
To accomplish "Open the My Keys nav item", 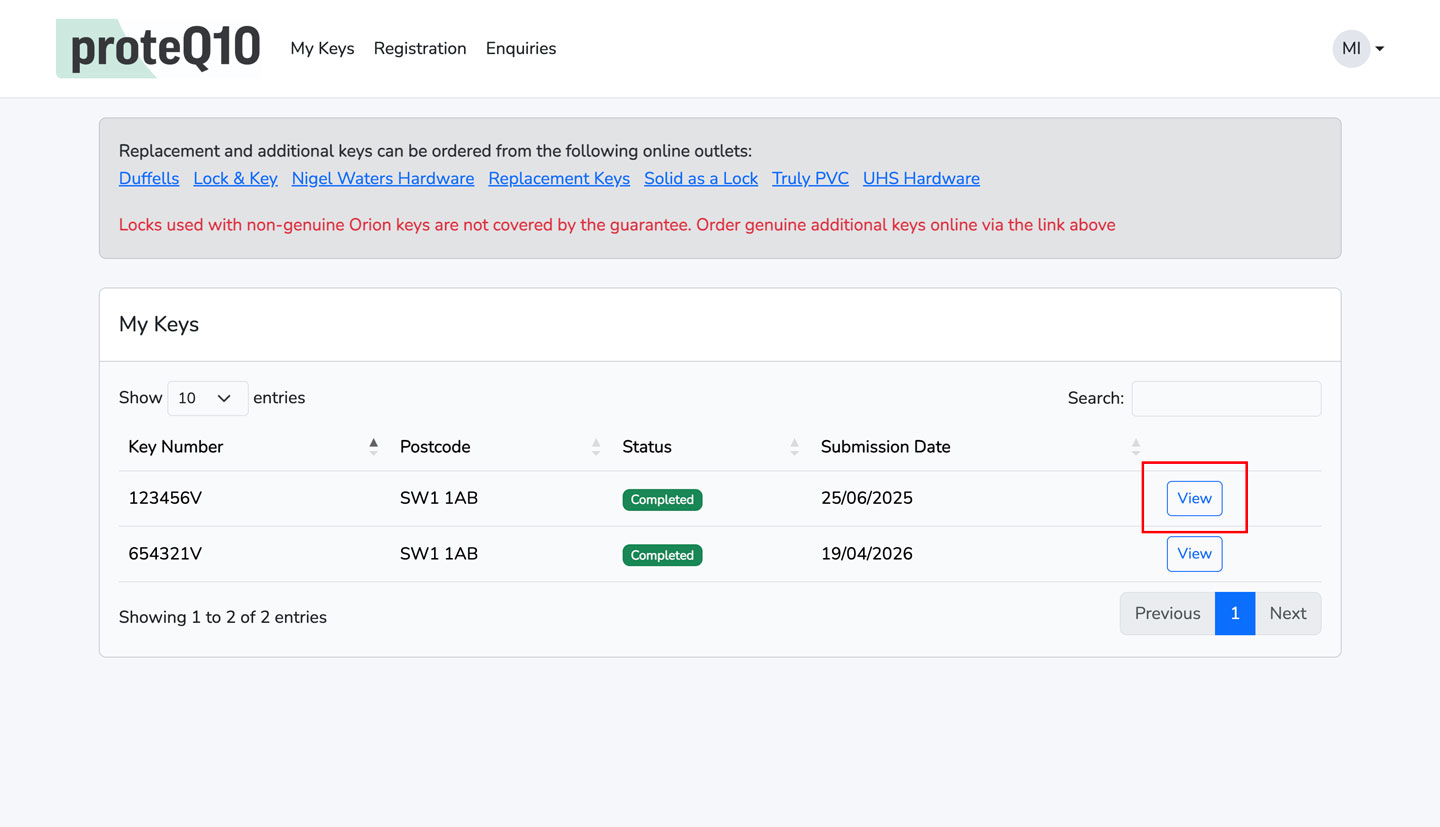I will click(x=322, y=48).
